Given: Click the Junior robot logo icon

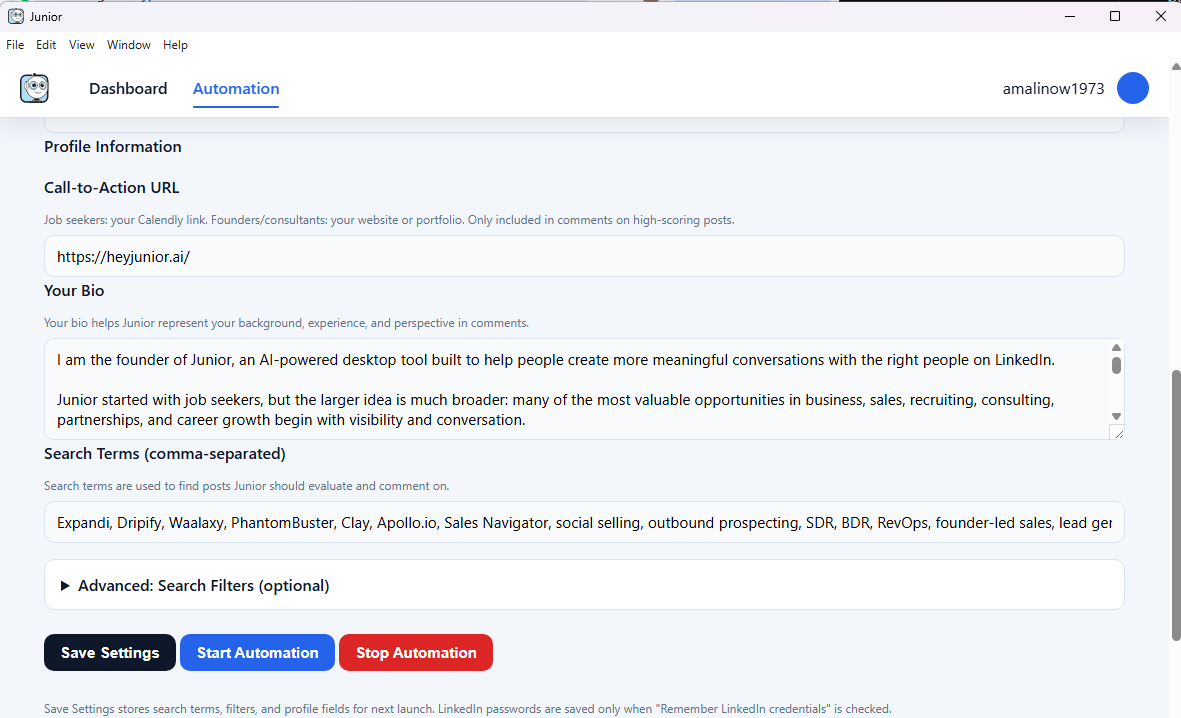Looking at the screenshot, I should click(x=35, y=88).
